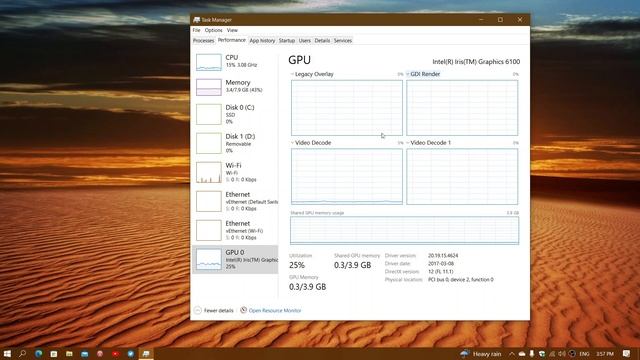Click the GPU Memory 0.3/3.9 GB value
This screenshot has width=640, height=360.
point(307,287)
